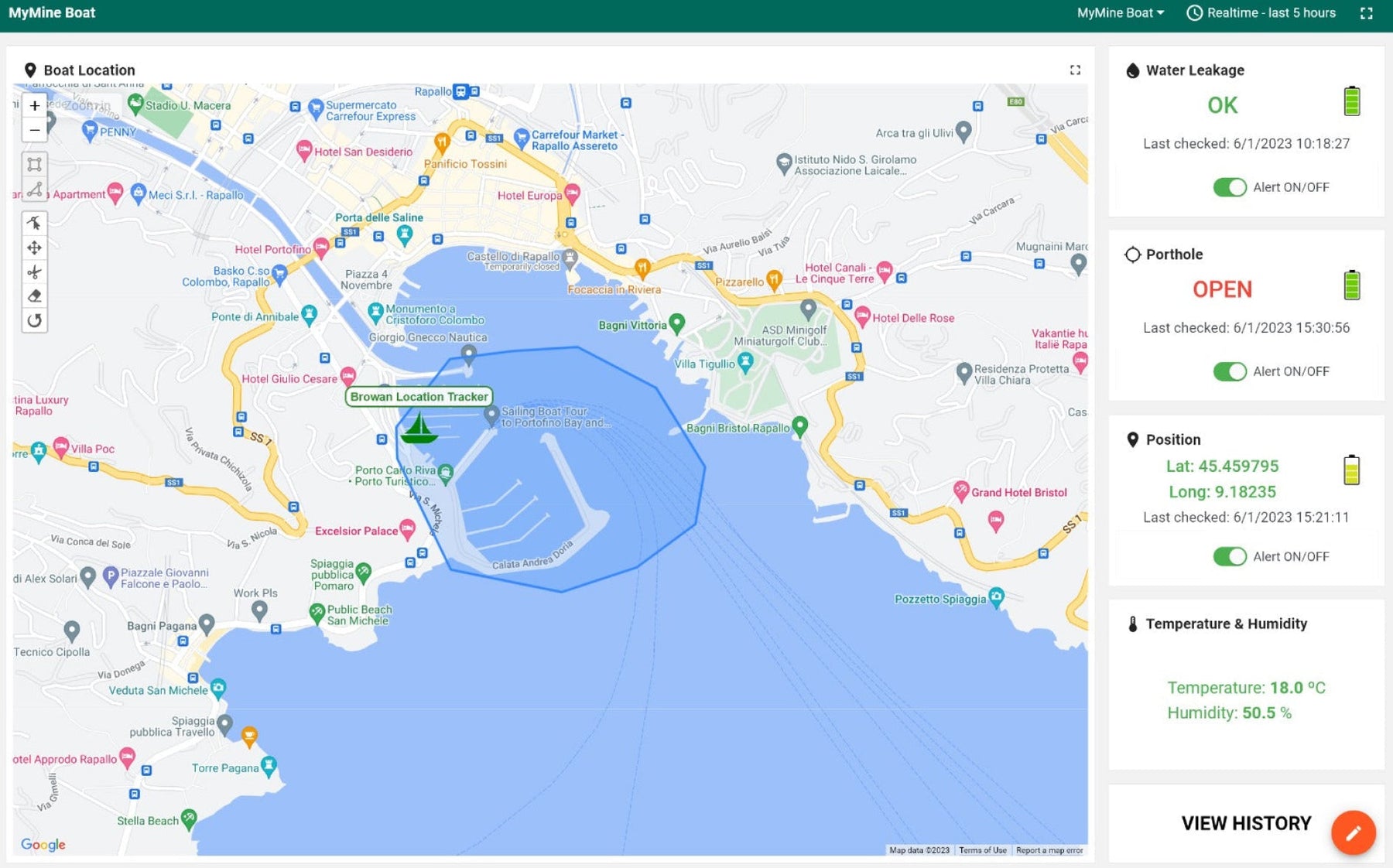The width and height of the screenshot is (1393, 868).
Task: Click the Bagni Vittoria map pin
Action: tap(676, 323)
